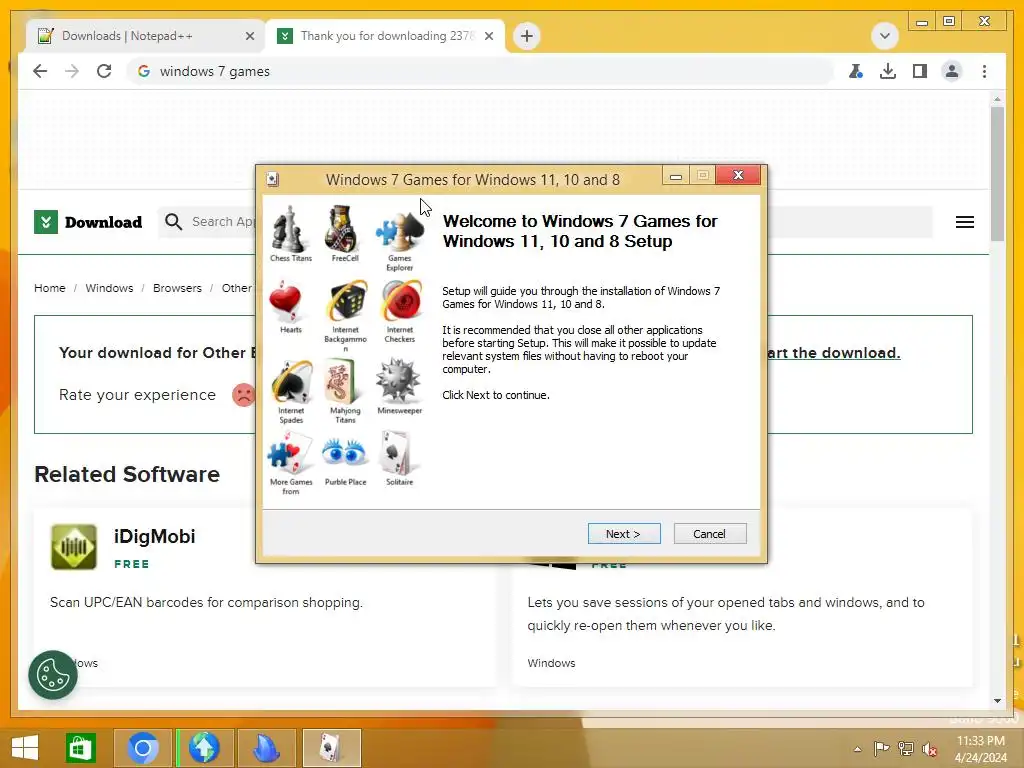This screenshot has height=768, width=1024.
Task: Click the page scrollbar down arrow
Action: point(997,701)
